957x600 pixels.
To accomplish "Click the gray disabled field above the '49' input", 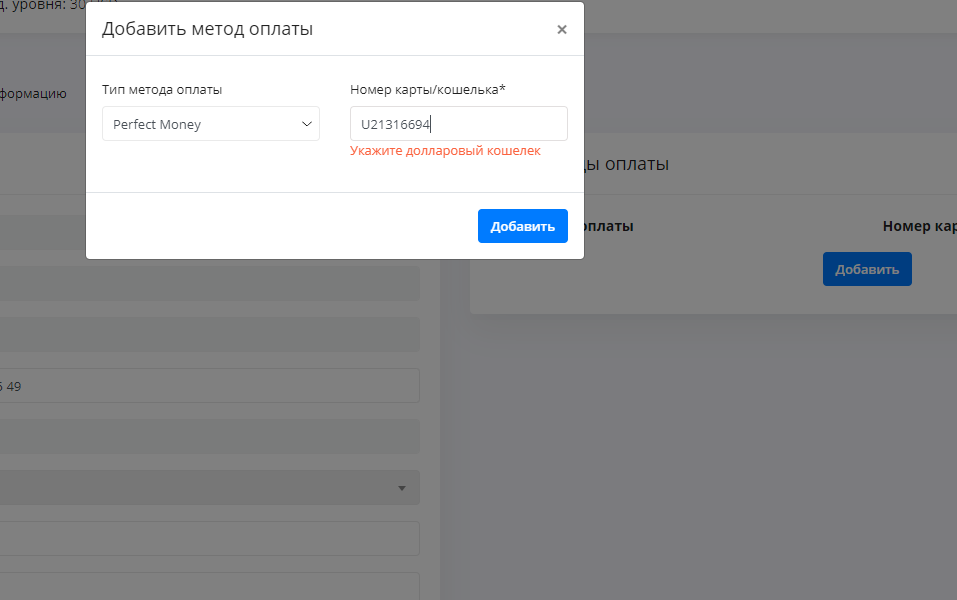I will click(210, 334).
